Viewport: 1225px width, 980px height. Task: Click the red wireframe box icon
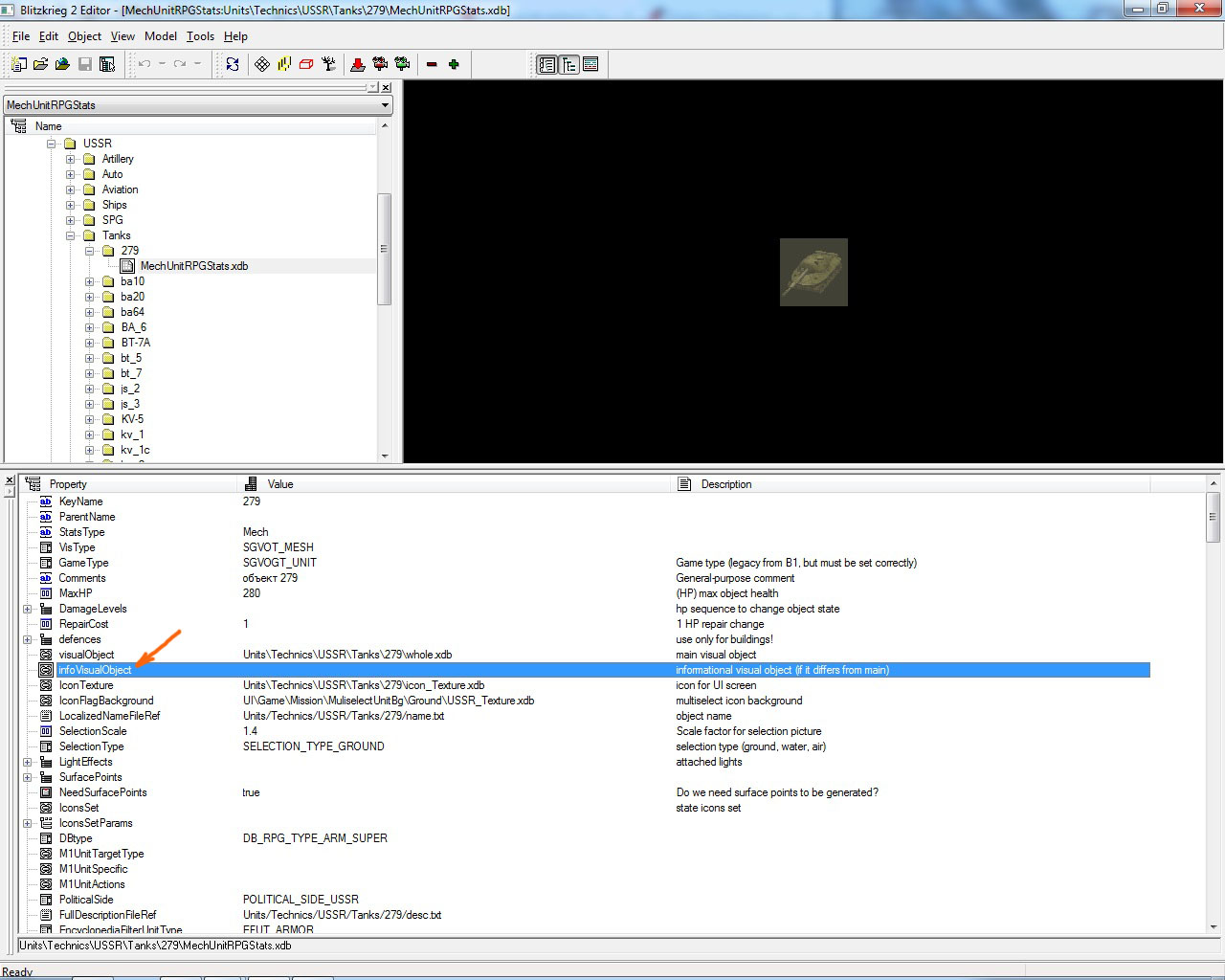(306, 64)
